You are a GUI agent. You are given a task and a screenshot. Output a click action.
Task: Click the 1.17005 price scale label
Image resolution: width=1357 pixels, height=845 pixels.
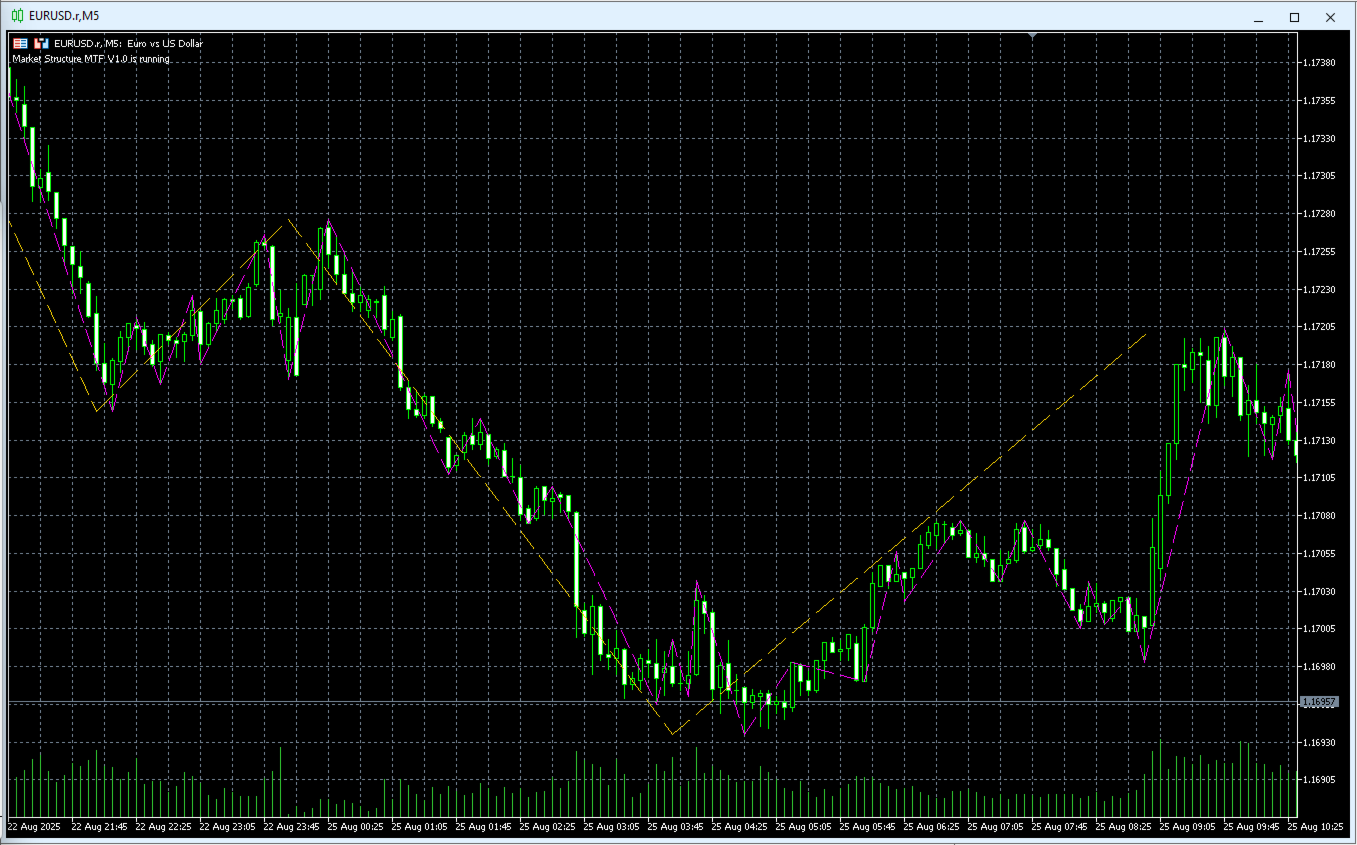tap(1320, 629)
